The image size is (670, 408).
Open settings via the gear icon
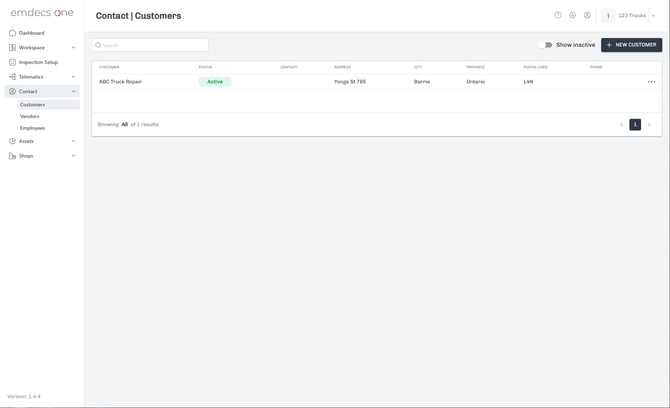pyautogui.click(x=573, y=15)
